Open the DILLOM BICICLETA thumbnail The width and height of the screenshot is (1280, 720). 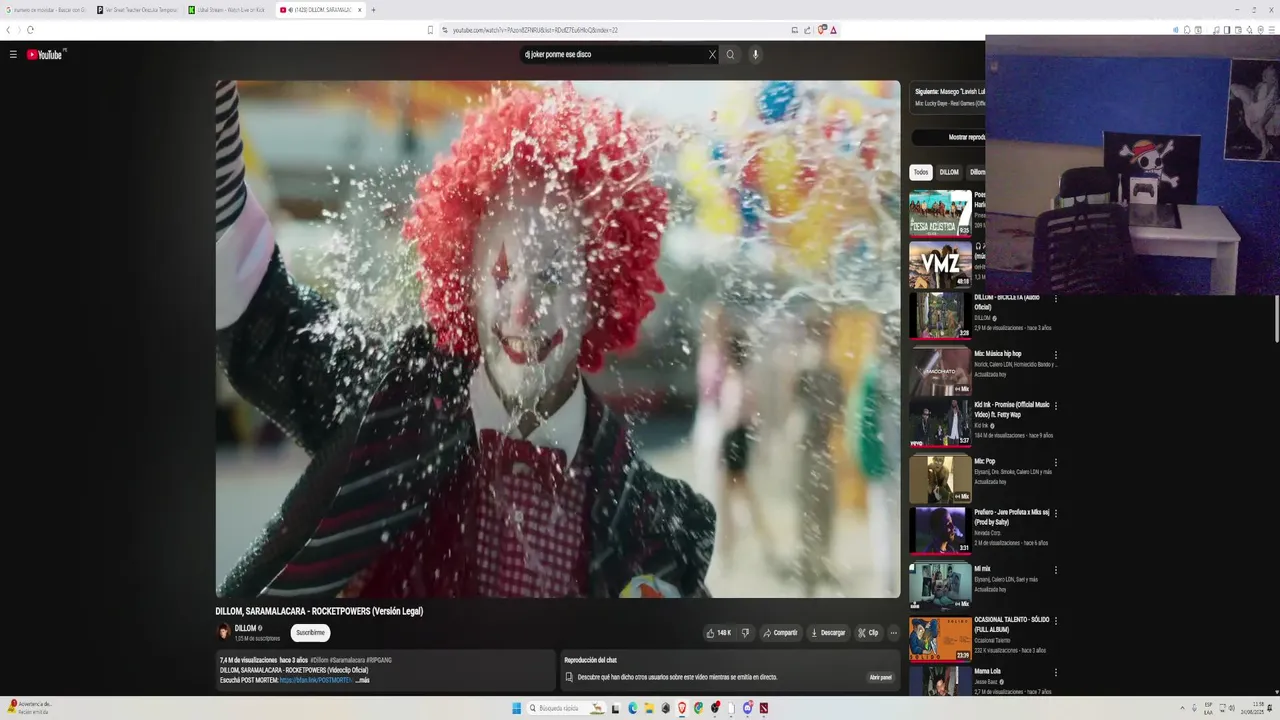coord(940,315)
